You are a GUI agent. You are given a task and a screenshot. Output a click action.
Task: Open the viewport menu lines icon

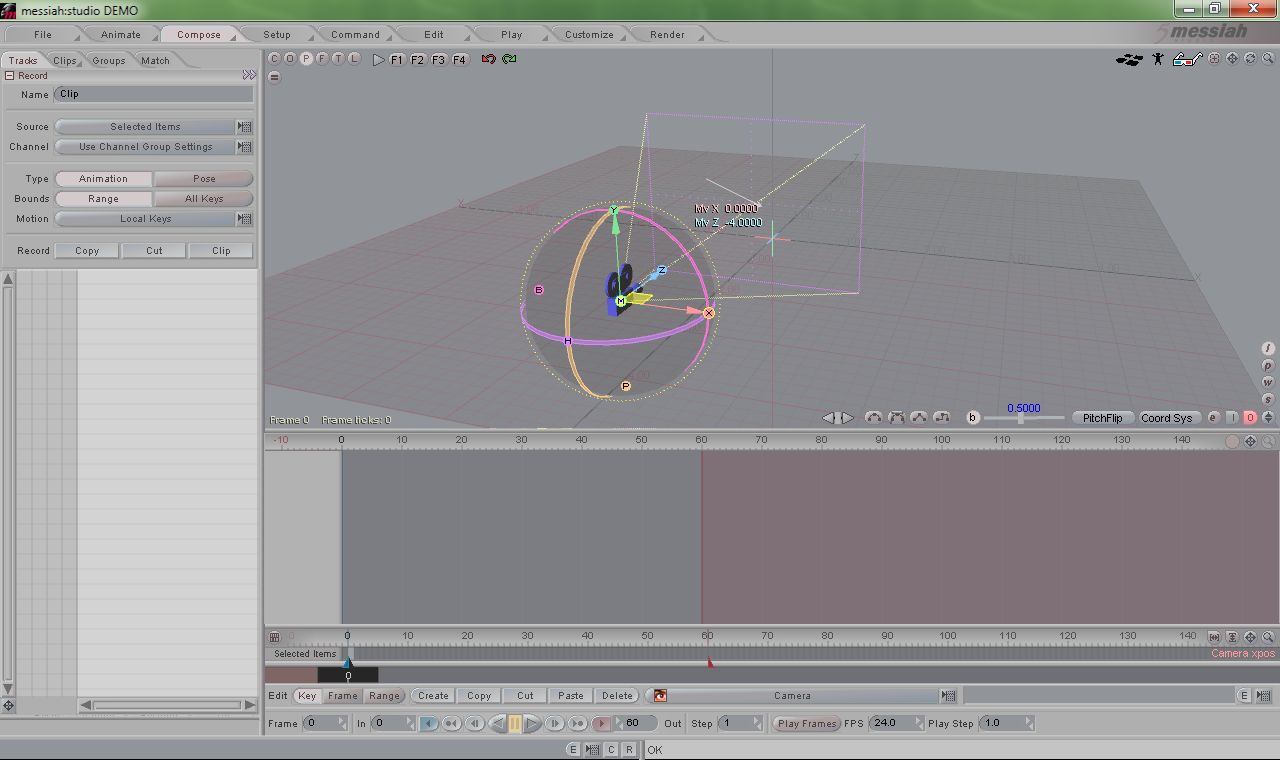pyautogui.click(x=274, y=76)
